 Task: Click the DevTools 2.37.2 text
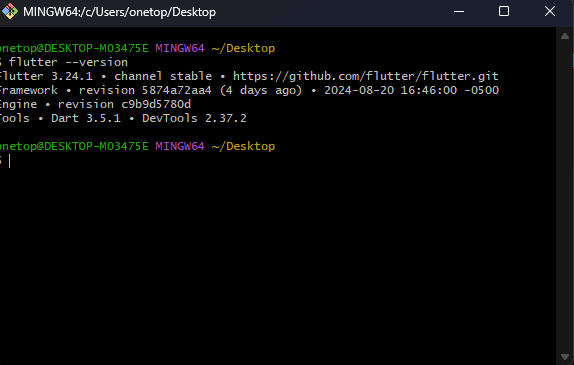(194, 118)
